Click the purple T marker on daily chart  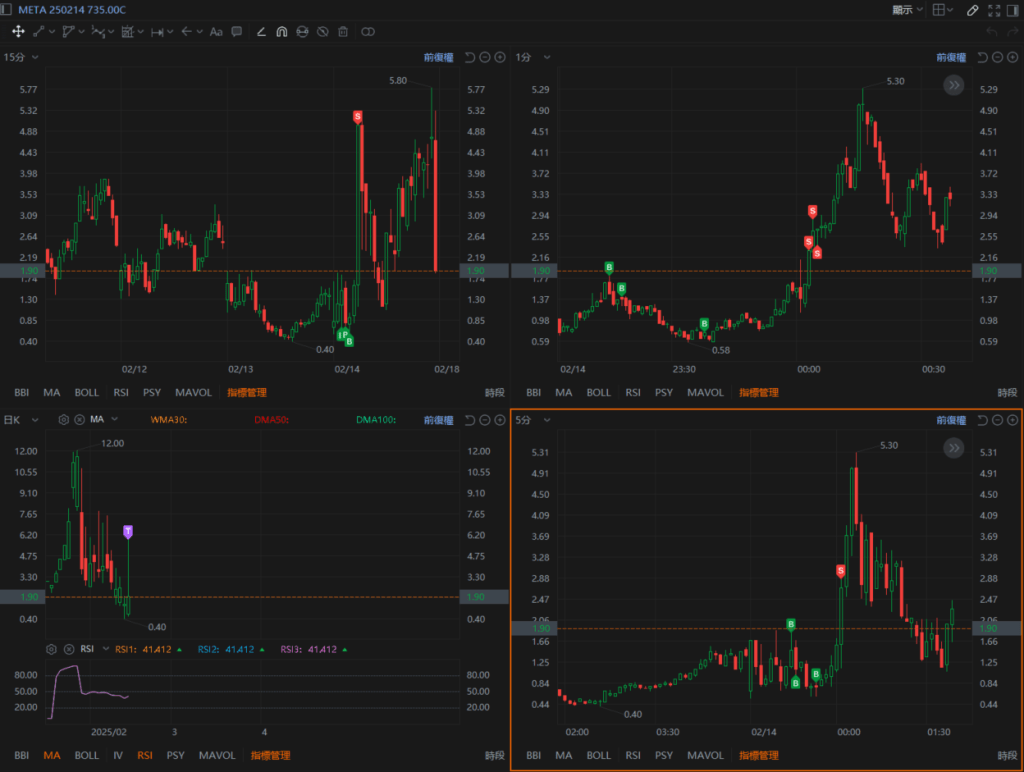[127, 530]
